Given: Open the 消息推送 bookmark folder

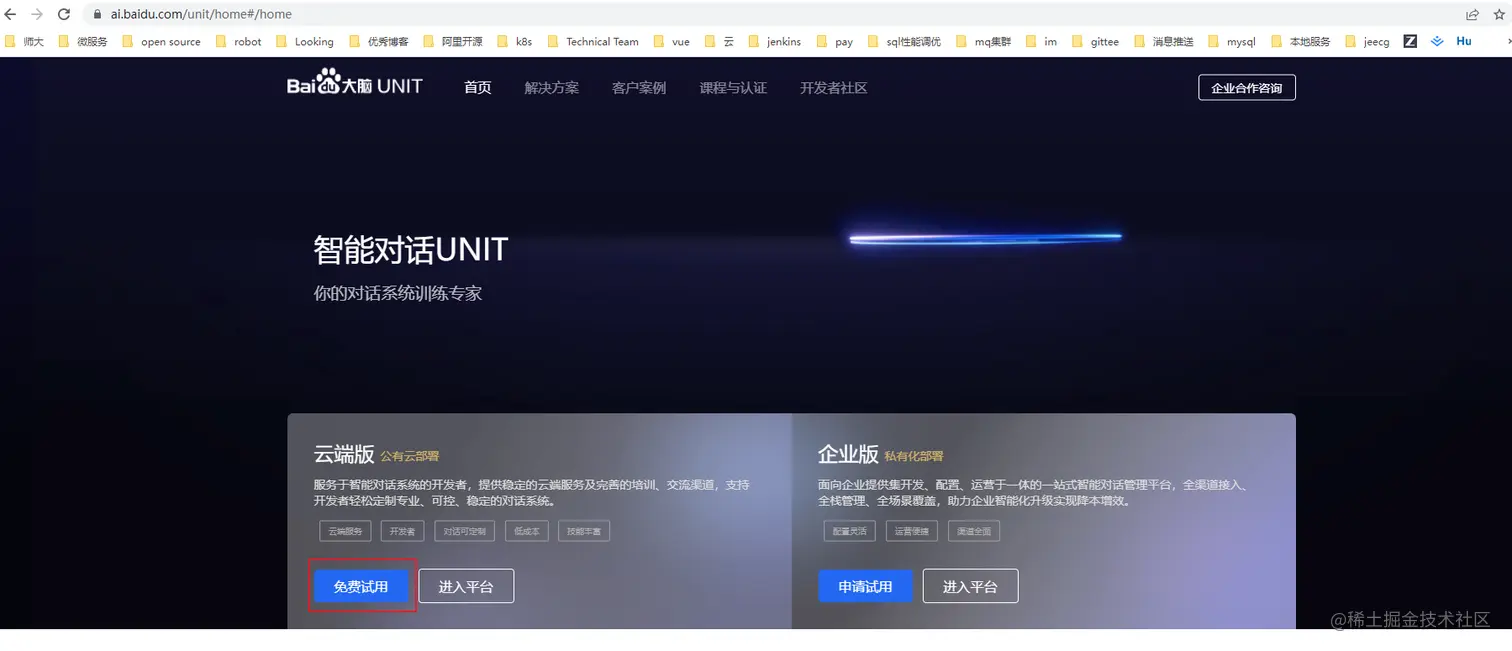Looking at the screenshot, I should [x=1163, y=42].
